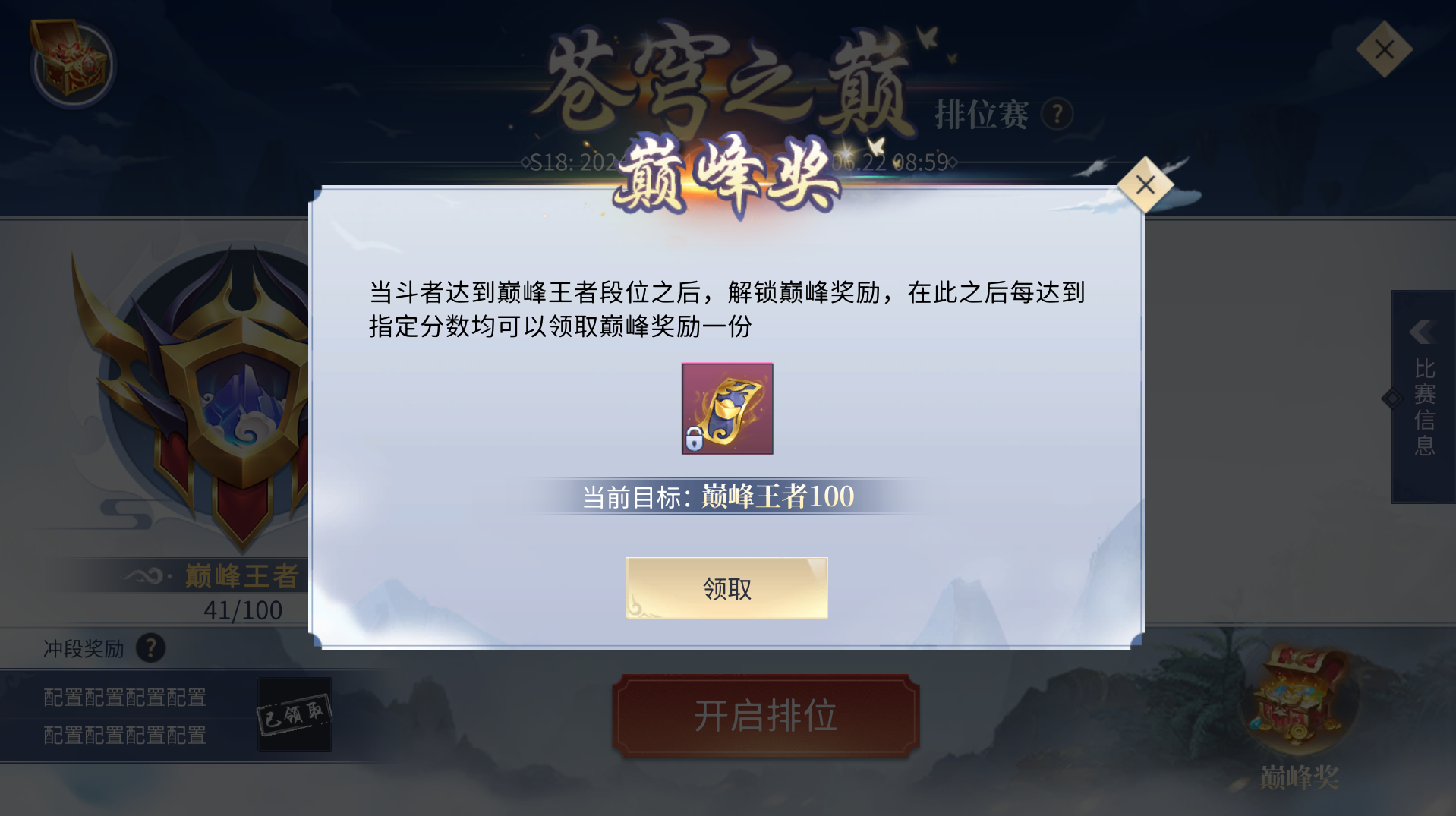Click the 巅峰奖 label under chest
The width and height of the screenshot is (1456, 816).
tap(1300, 777)
